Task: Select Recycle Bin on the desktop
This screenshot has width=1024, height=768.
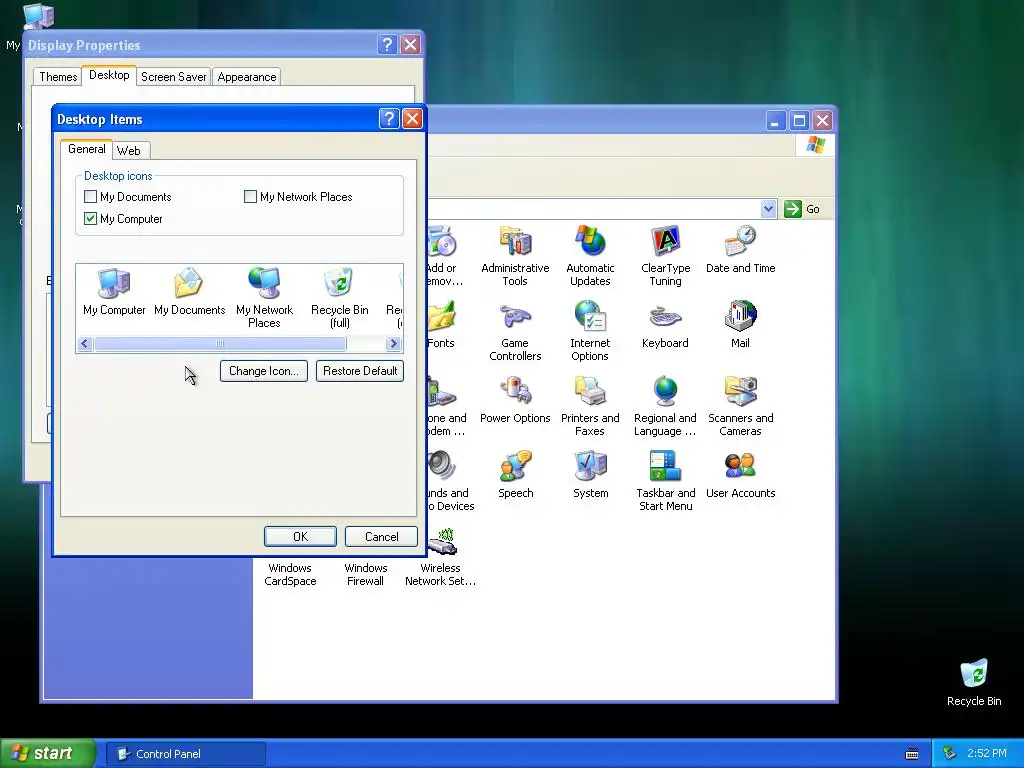Action: pos(974,683)
